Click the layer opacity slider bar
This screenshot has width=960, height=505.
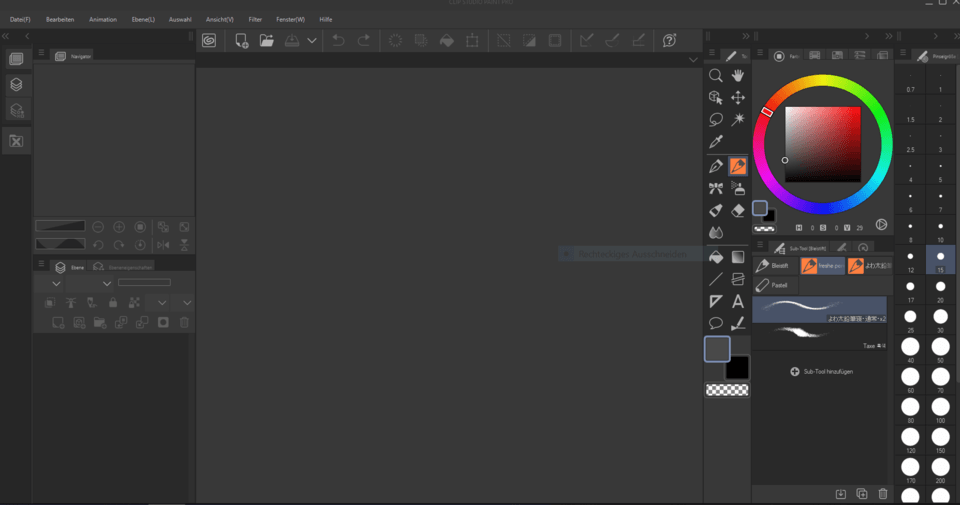[x=144, y=283]
